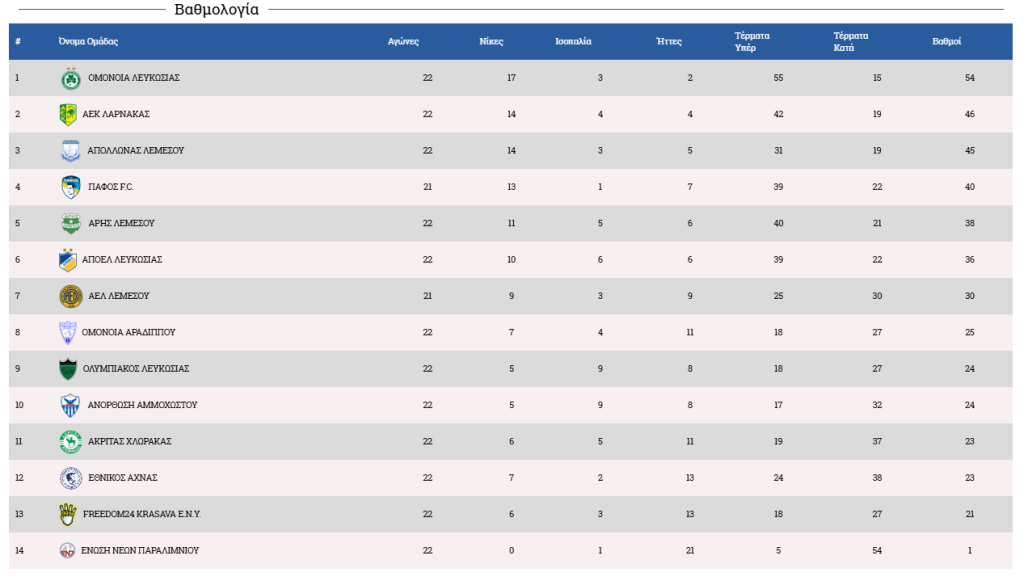The image size is (1024, 581).
Task: Click the ΑΚΡΙΤΑΣ ΧΛΩΡΑΚΑΣ green round logo
Action: coord(70,441)
